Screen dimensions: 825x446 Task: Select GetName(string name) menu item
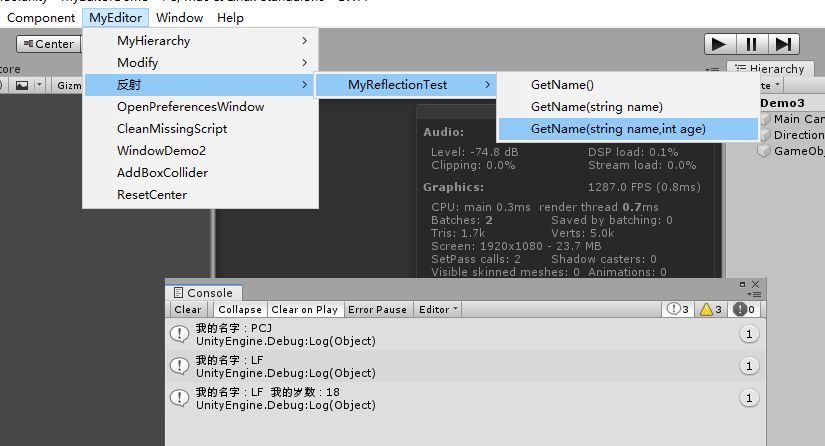click(628, 107)
